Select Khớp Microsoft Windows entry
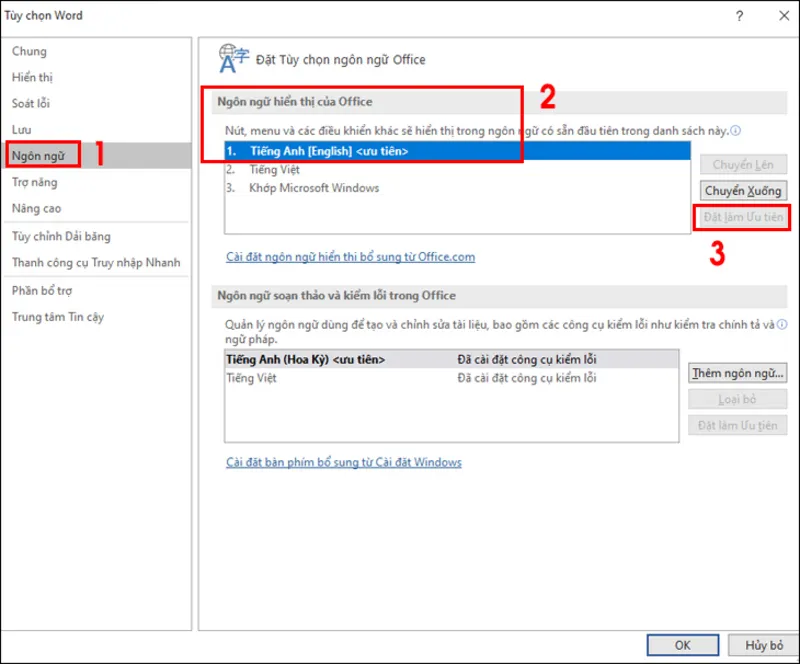Viewport: 800px width, 664px height. point(457,188)
